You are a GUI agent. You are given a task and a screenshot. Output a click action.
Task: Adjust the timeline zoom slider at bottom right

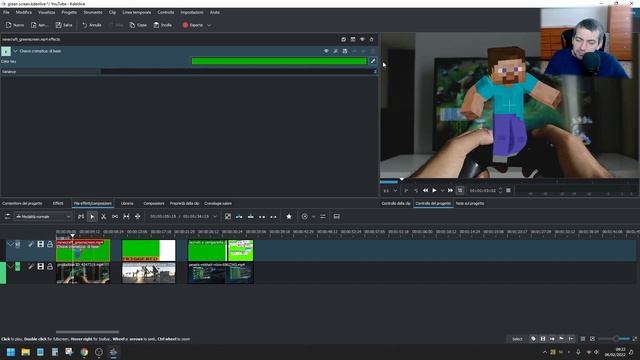614,339
